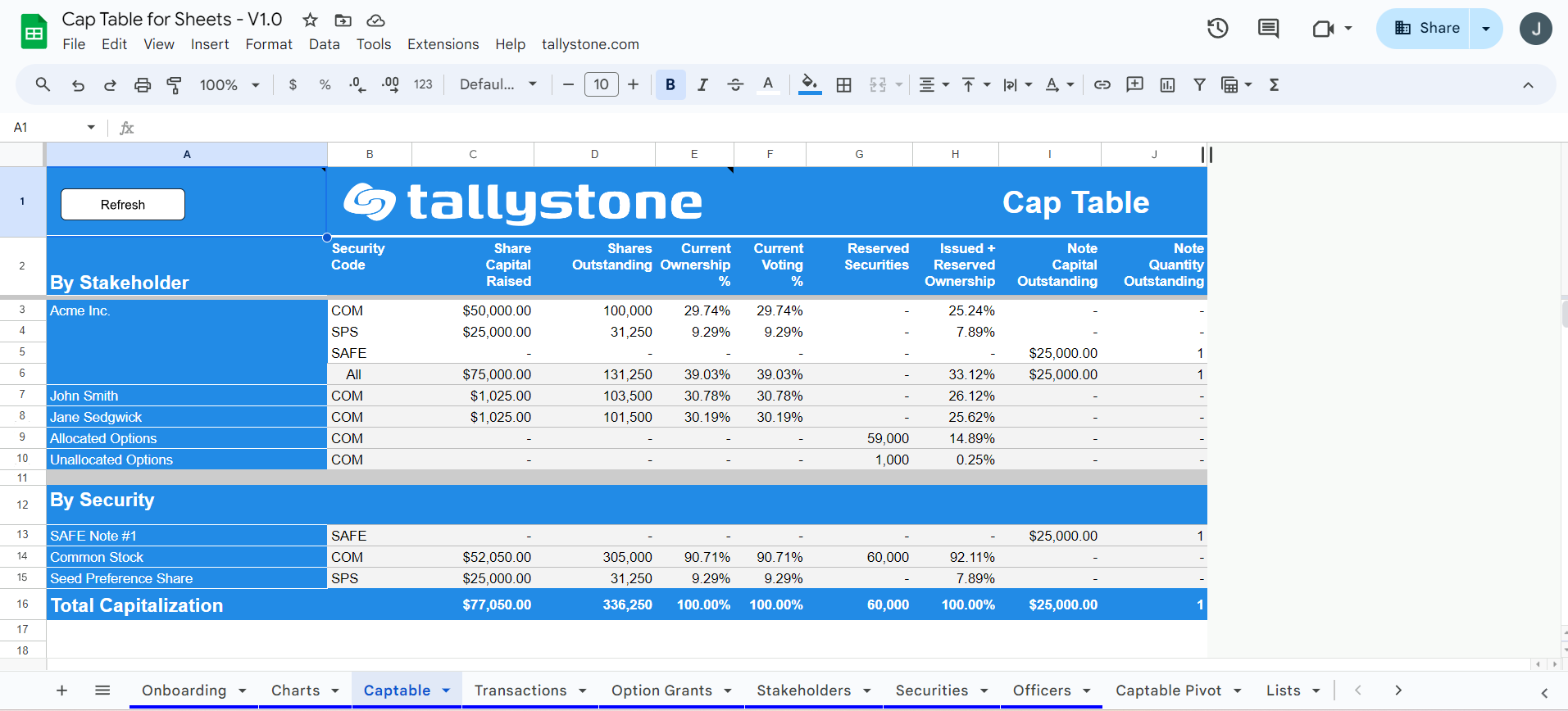This screenshot has height=711, width=1568.
Task: Add a new sheet
Action: pyautogui.click(x=61, y=691)
